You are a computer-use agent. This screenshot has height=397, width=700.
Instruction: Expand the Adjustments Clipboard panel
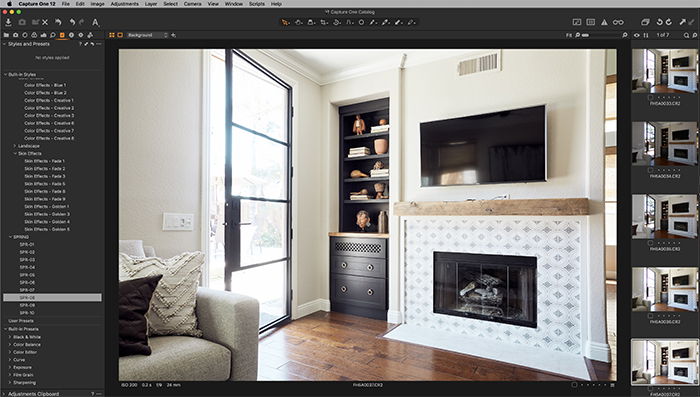4,394
